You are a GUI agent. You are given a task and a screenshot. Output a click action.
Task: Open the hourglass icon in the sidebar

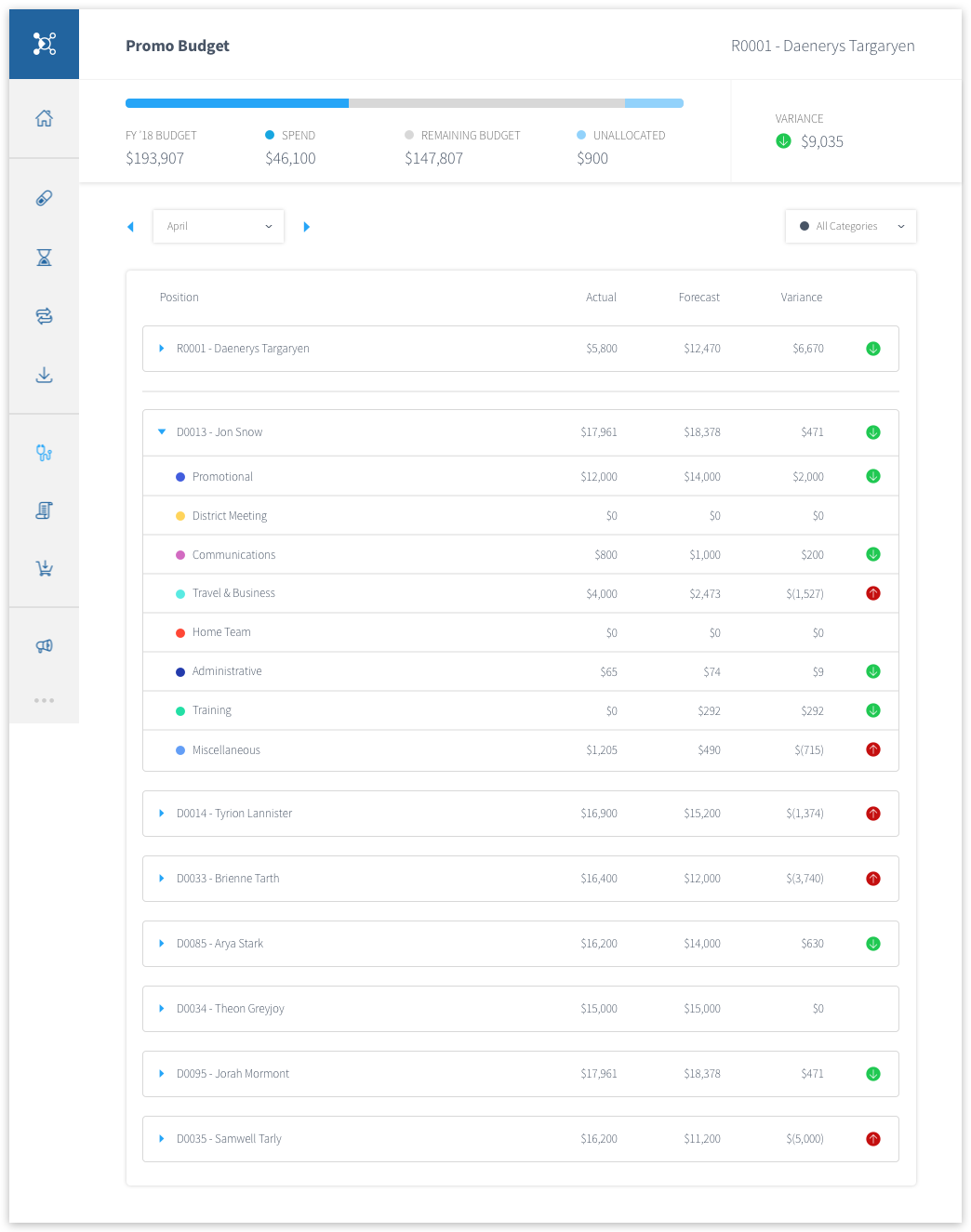click(x=44, y=258)
